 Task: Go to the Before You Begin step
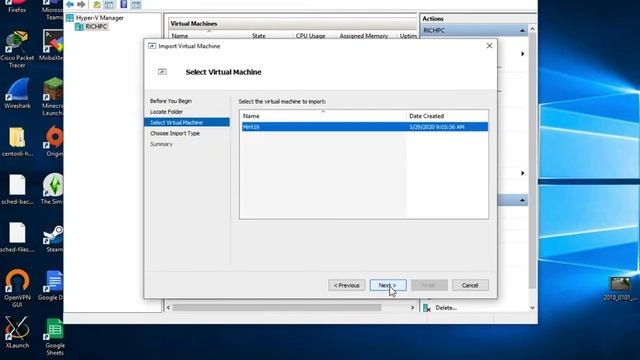[171, 101]
